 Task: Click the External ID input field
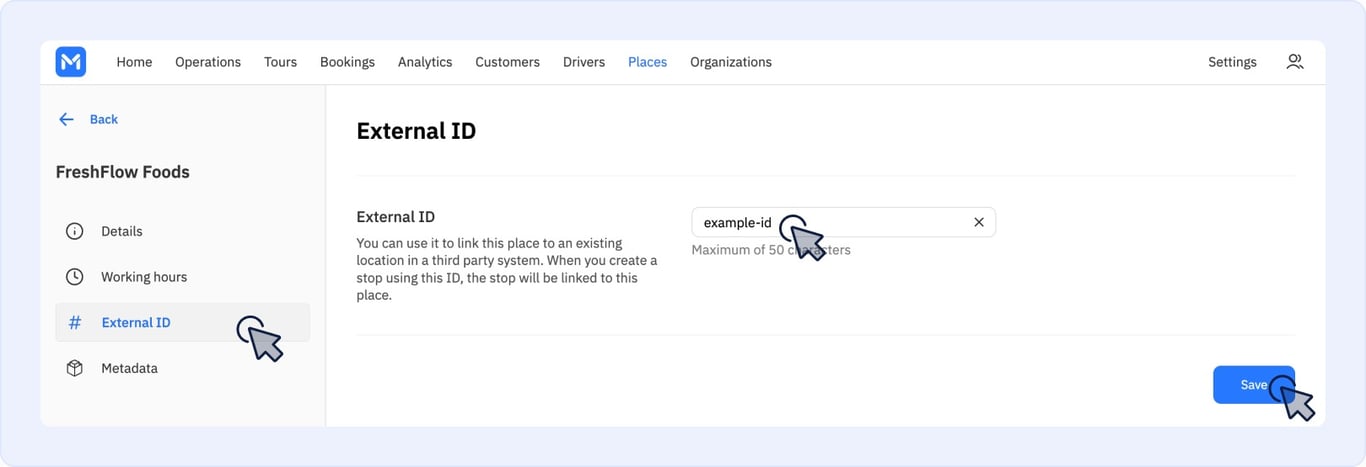tap(843, 222)
